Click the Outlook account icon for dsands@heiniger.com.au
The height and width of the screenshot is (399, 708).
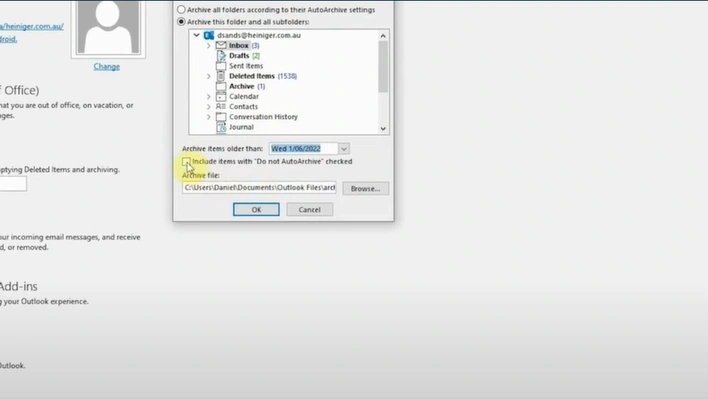(209, 35)
